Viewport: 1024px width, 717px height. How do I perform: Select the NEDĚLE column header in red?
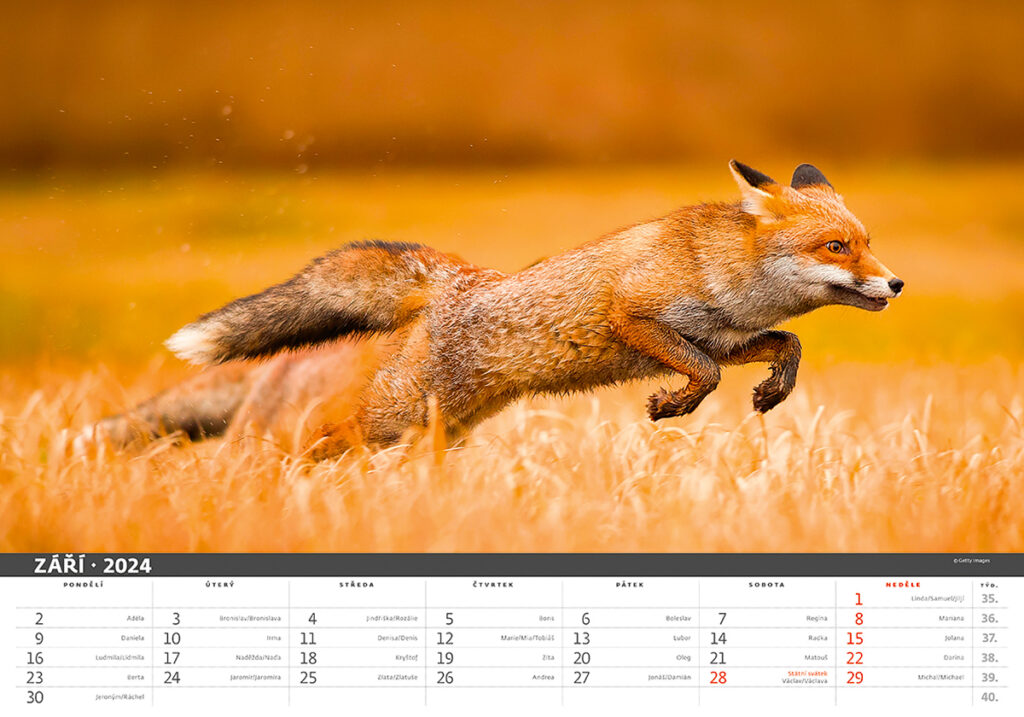pos(903,584)
